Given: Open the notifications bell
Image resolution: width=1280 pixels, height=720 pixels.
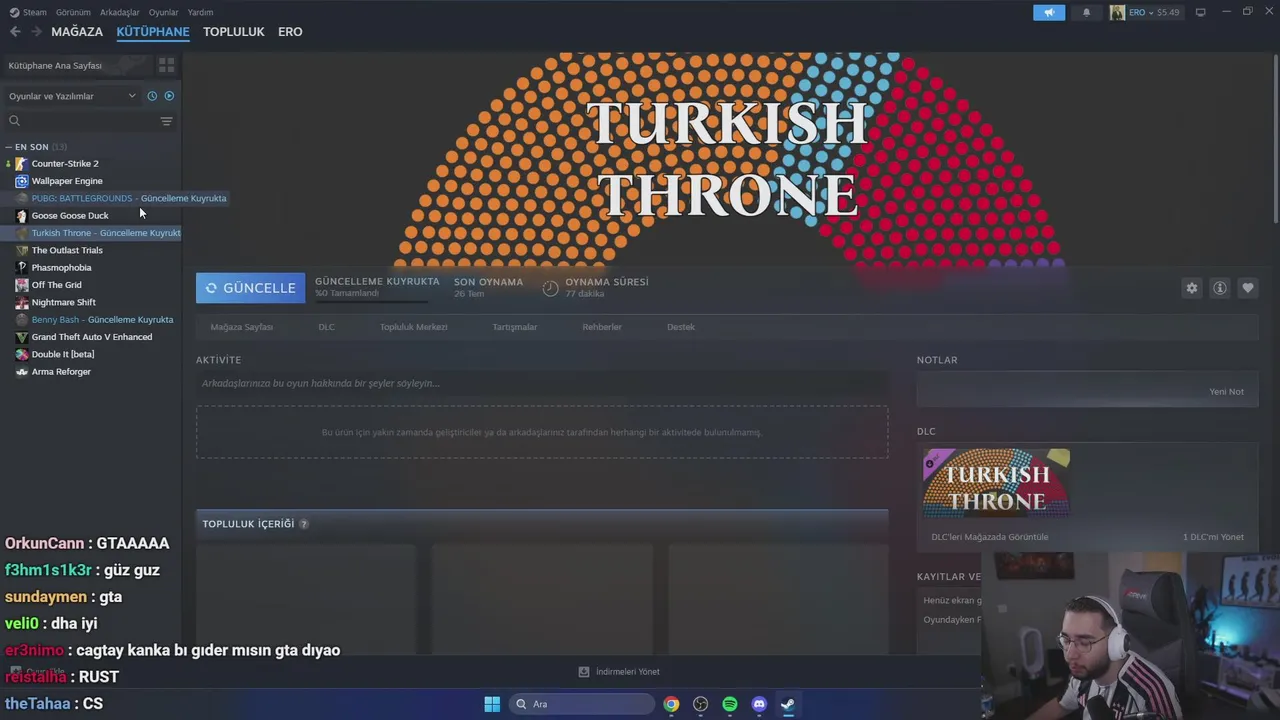Looking at the screenshot, I should 1087,12.
